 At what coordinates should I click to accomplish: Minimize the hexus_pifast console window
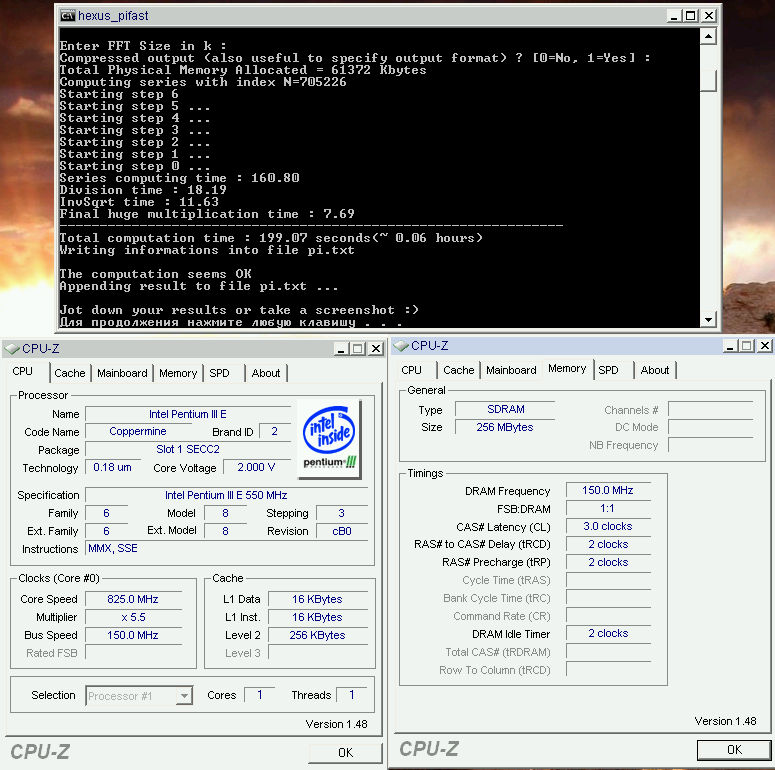[673, 16]
